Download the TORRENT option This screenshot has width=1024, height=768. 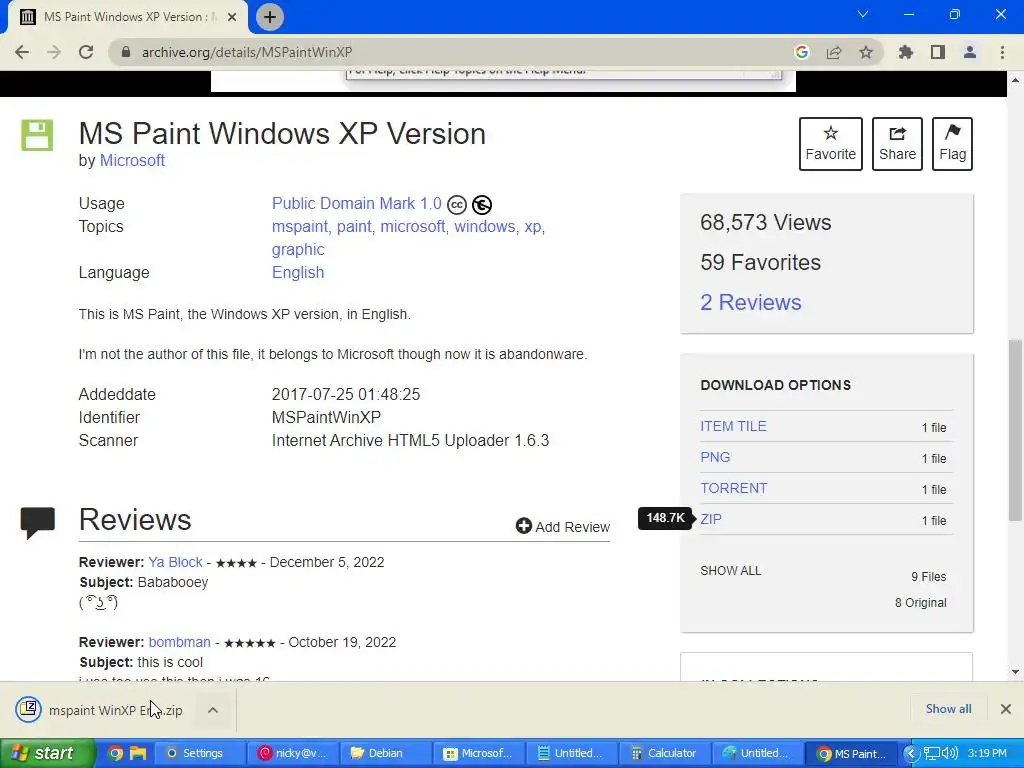(x=733, y=488)
